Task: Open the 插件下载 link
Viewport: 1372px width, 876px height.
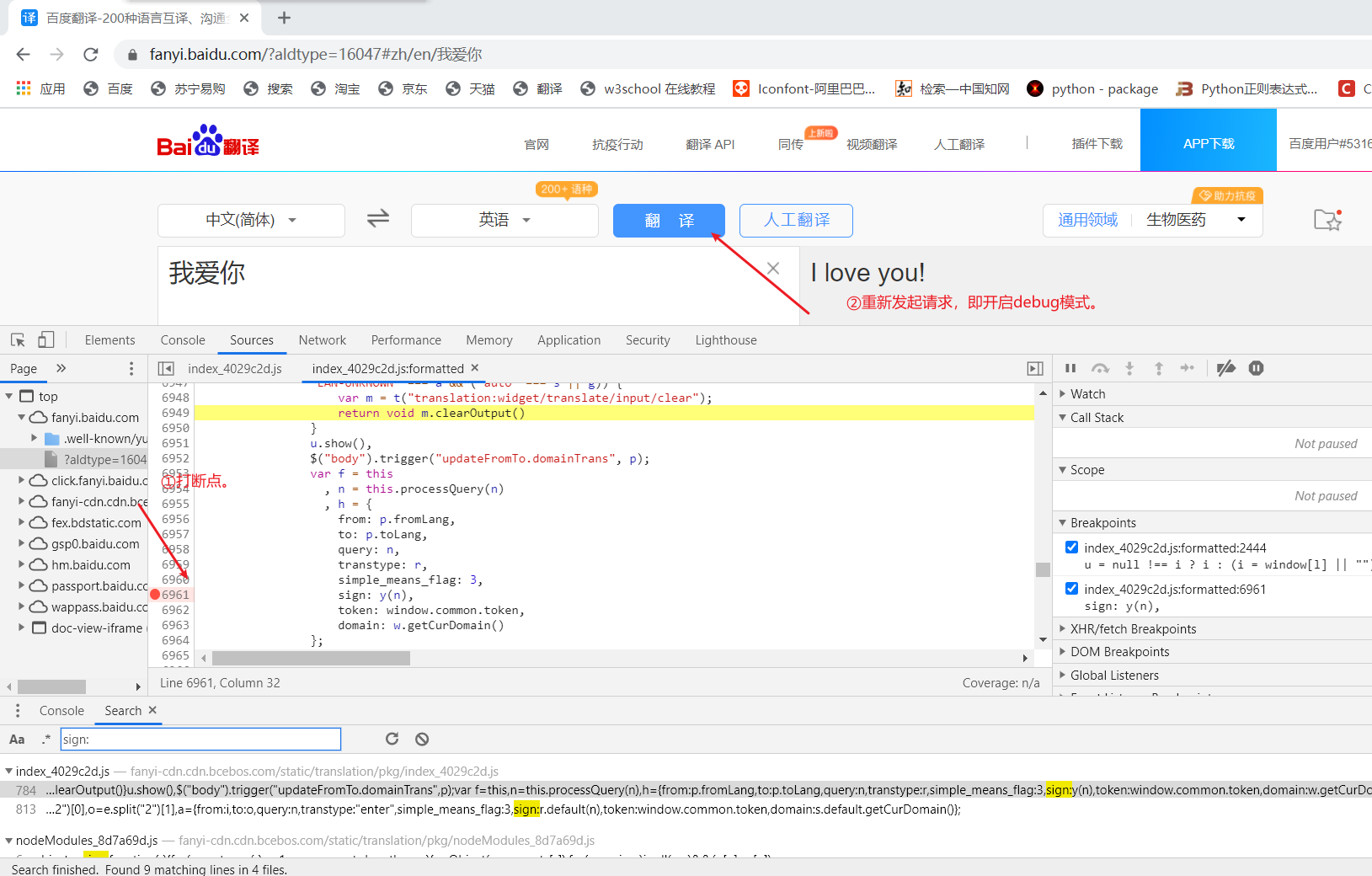Action: (x=1097, y=144)
